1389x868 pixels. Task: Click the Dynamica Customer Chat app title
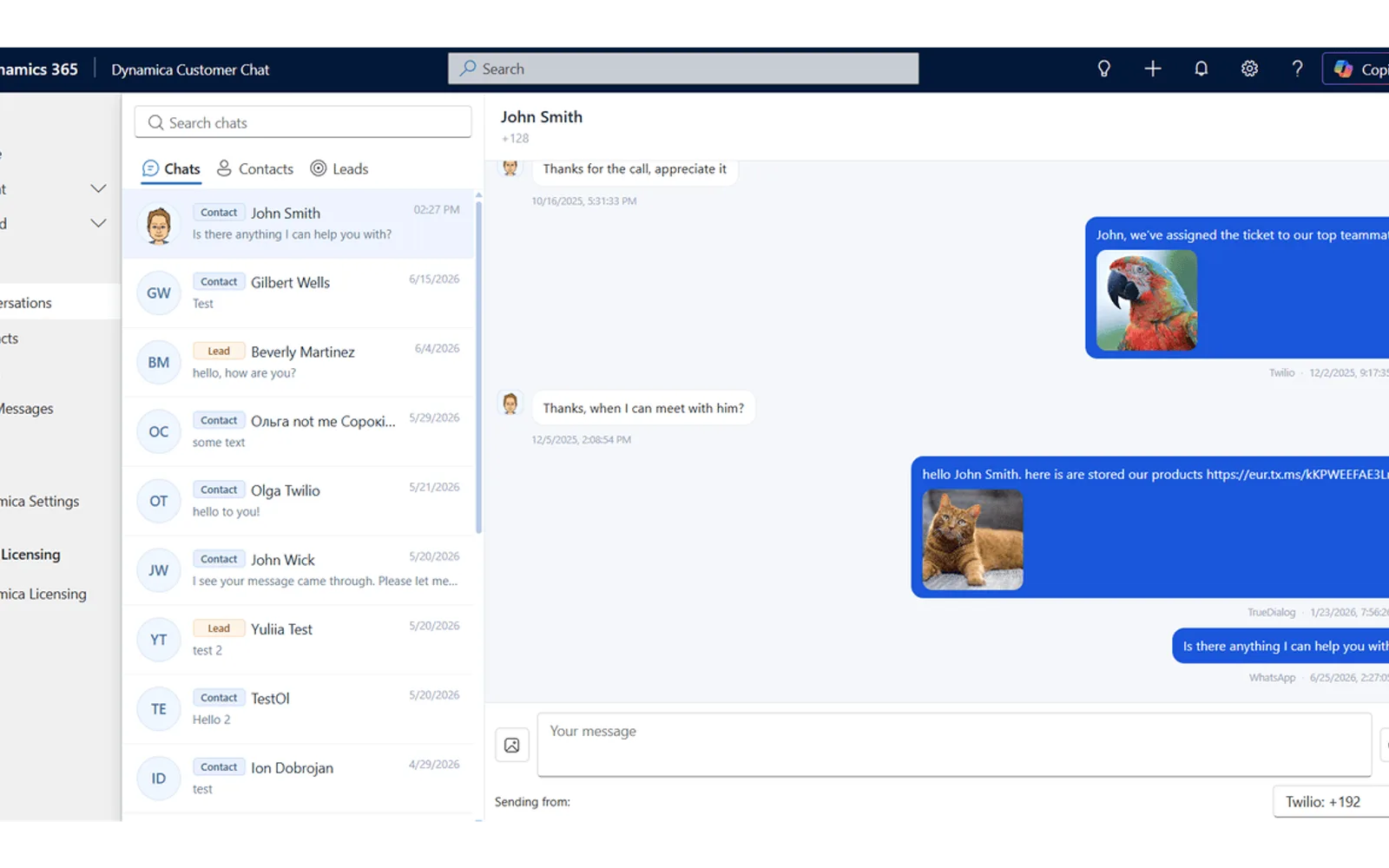190,69
